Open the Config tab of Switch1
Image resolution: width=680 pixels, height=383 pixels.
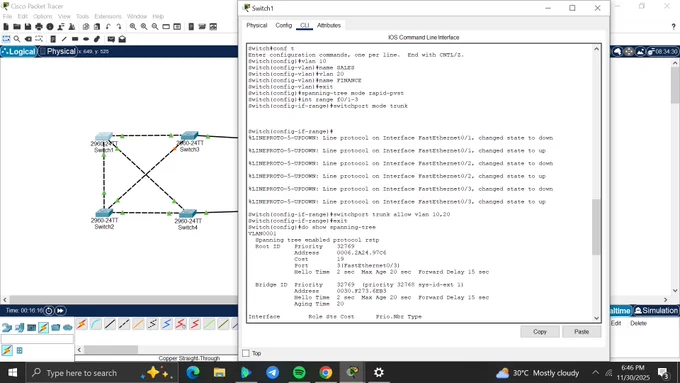(x=284, y=26)
